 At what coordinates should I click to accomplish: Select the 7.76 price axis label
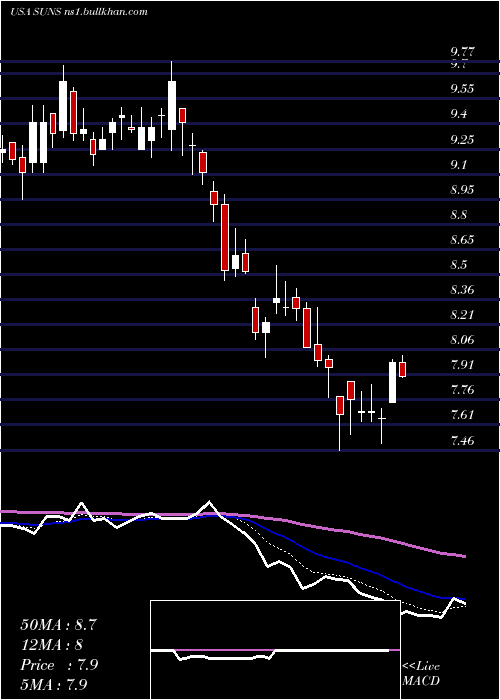(x=462, y=390)
